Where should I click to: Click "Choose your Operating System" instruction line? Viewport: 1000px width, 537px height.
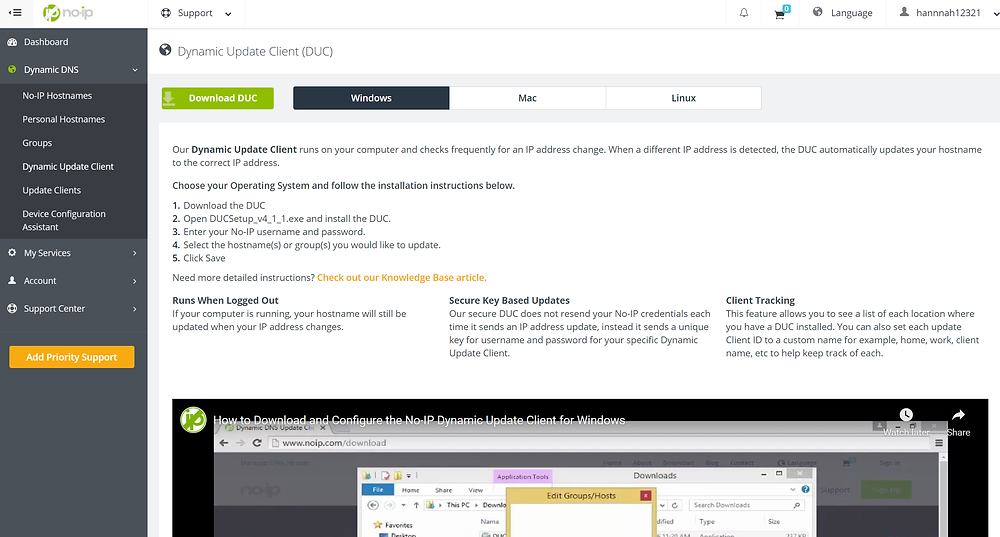pyautogui.click(x=343, y=186)
